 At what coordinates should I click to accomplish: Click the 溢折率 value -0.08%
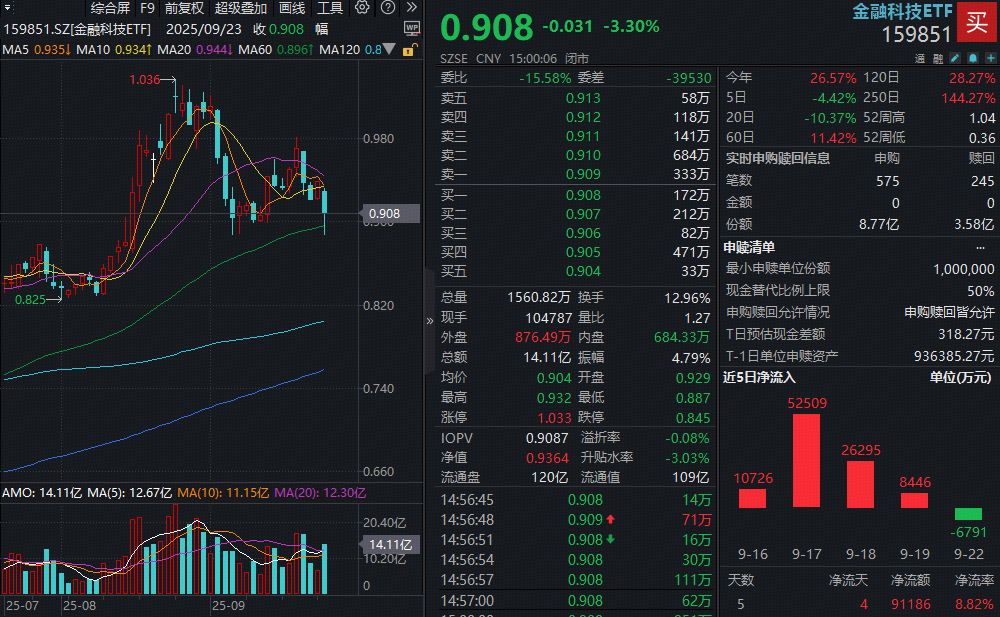point(687,438)
